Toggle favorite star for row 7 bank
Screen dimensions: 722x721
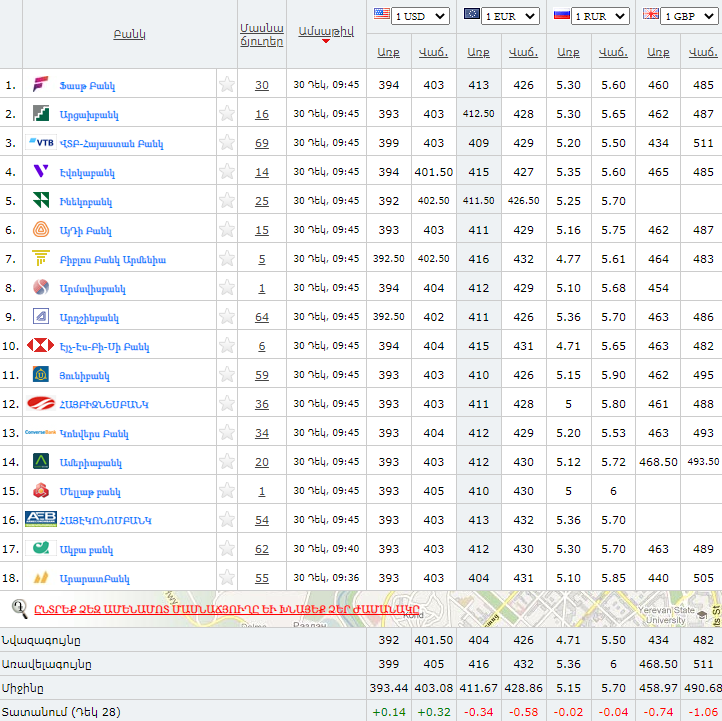[x=227, y=258]
